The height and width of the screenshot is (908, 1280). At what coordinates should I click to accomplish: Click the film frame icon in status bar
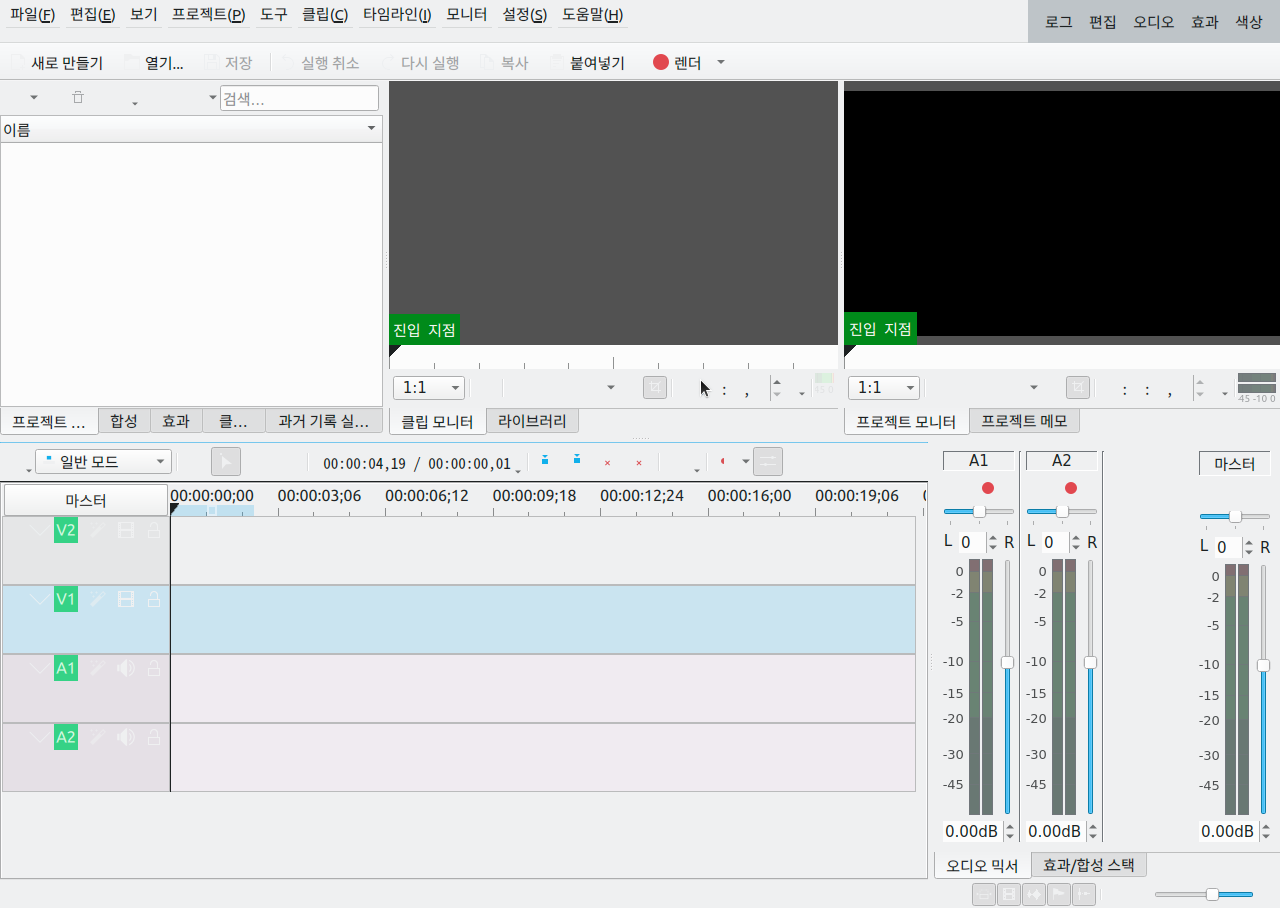point(1009,894)
